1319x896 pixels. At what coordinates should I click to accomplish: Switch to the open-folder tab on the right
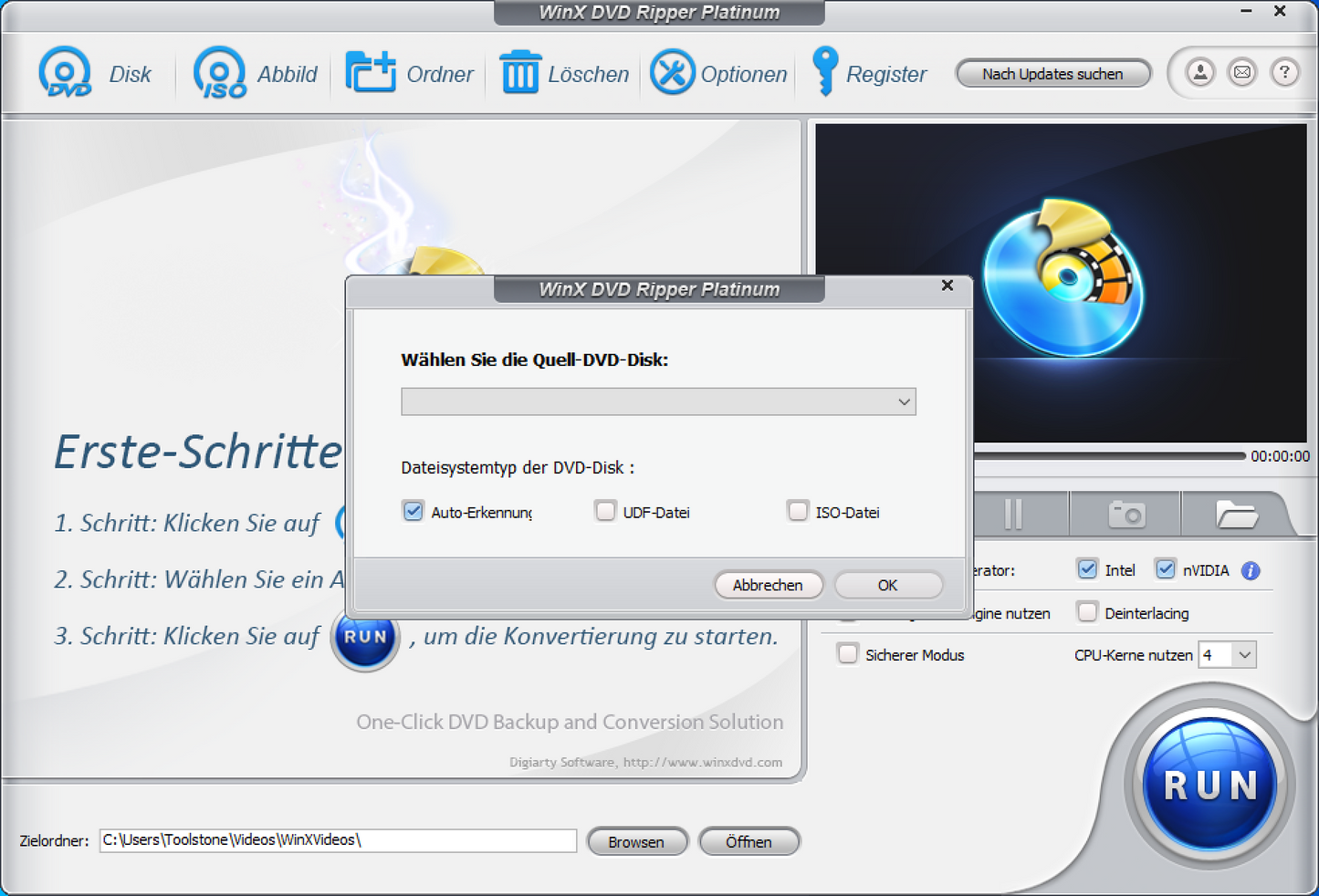(1241, 514)
